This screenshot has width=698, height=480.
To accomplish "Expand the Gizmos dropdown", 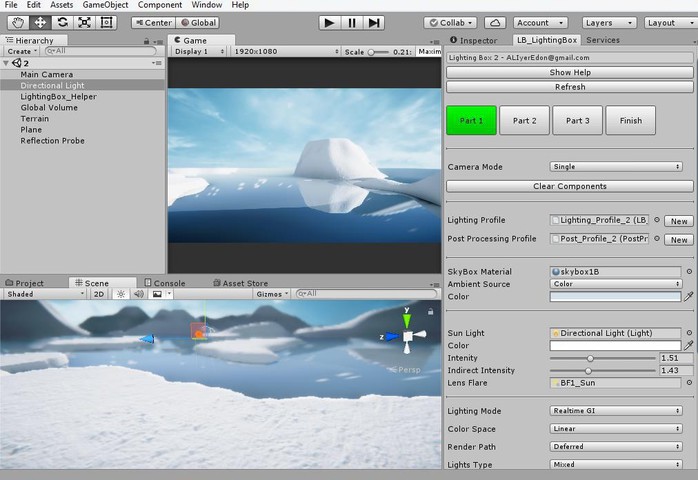I will coord(272,294).
